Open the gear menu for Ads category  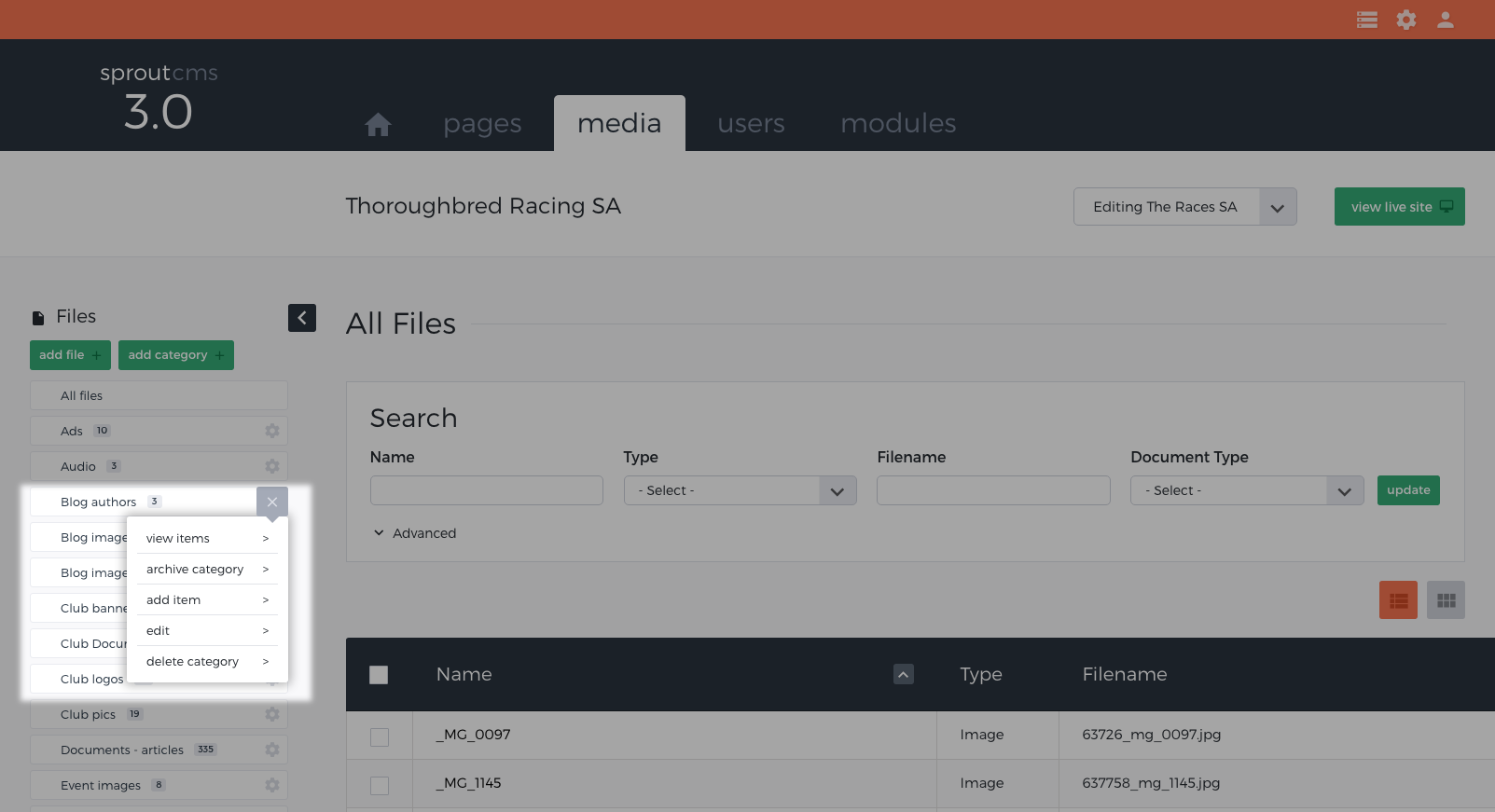coord(272,431)
